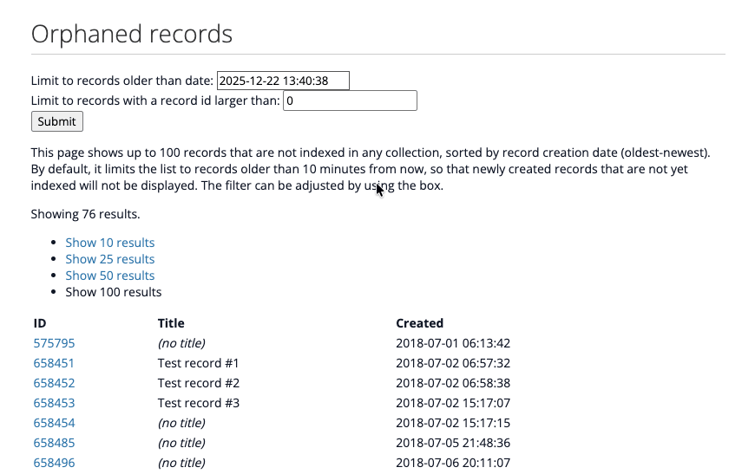742x474 pixels.
Task: Open record ID 658453
Action: pyautogui.click(x=54, y=403)
